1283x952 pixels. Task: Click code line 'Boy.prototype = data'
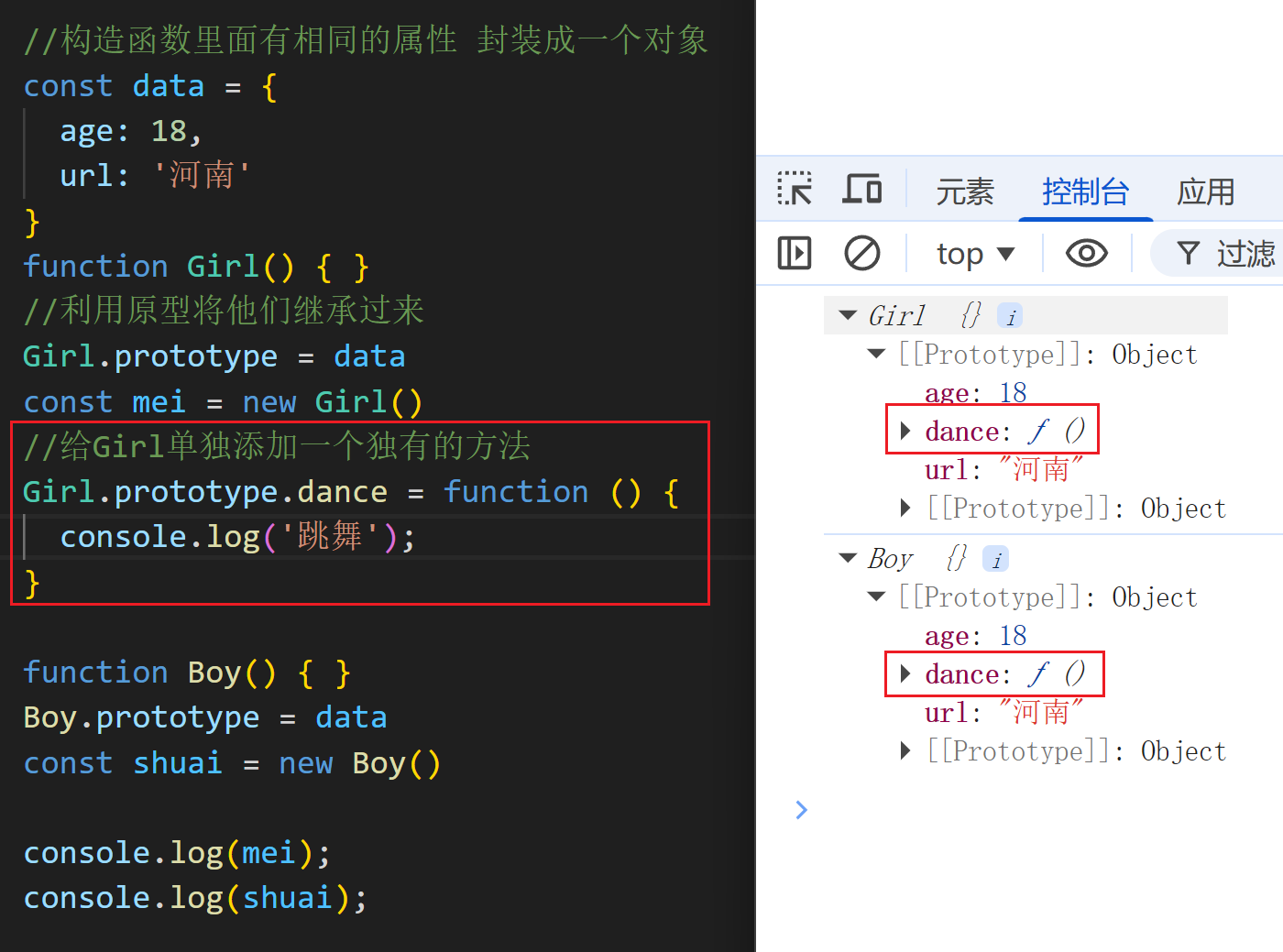204,717
